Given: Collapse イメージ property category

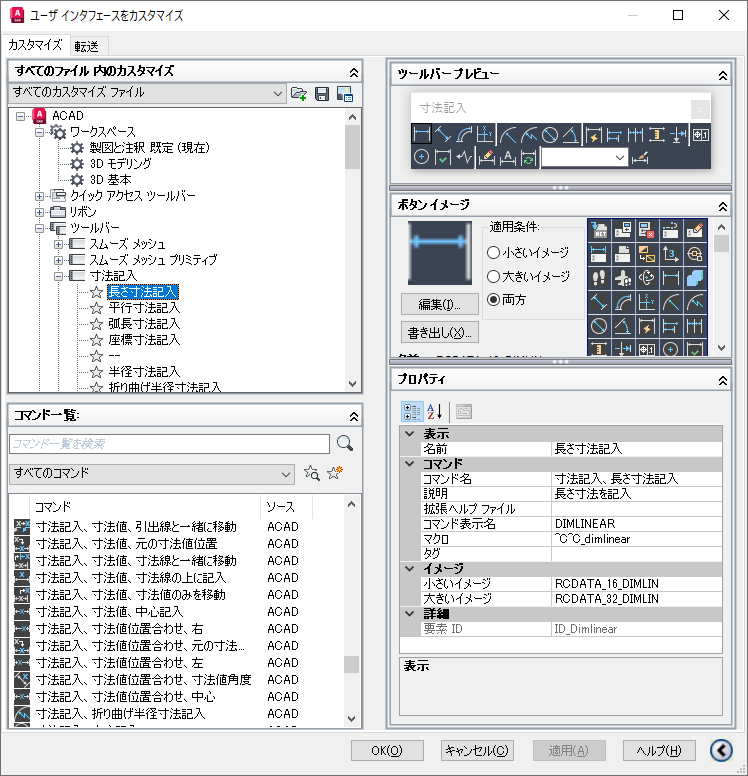Looking at the screenshot, I should coord(410,569).
